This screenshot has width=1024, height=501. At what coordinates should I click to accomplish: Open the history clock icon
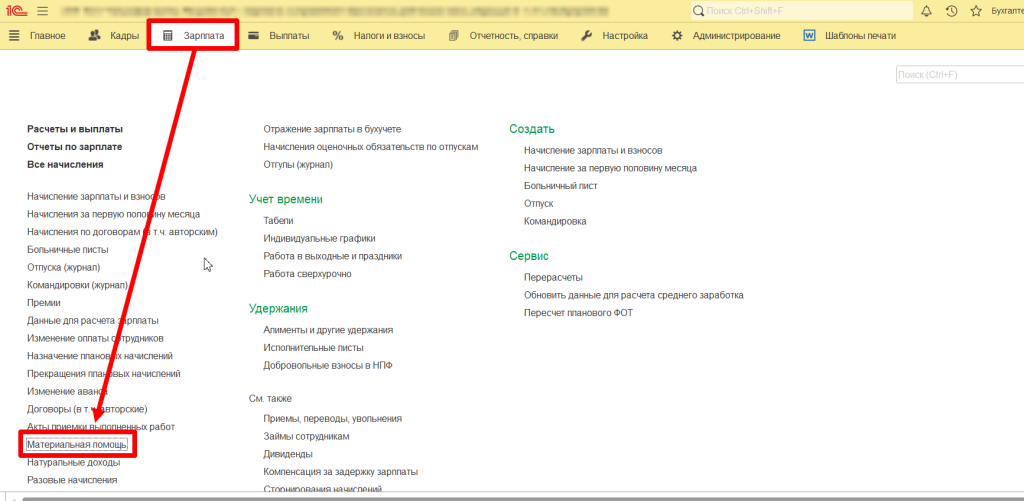point(951,11)
